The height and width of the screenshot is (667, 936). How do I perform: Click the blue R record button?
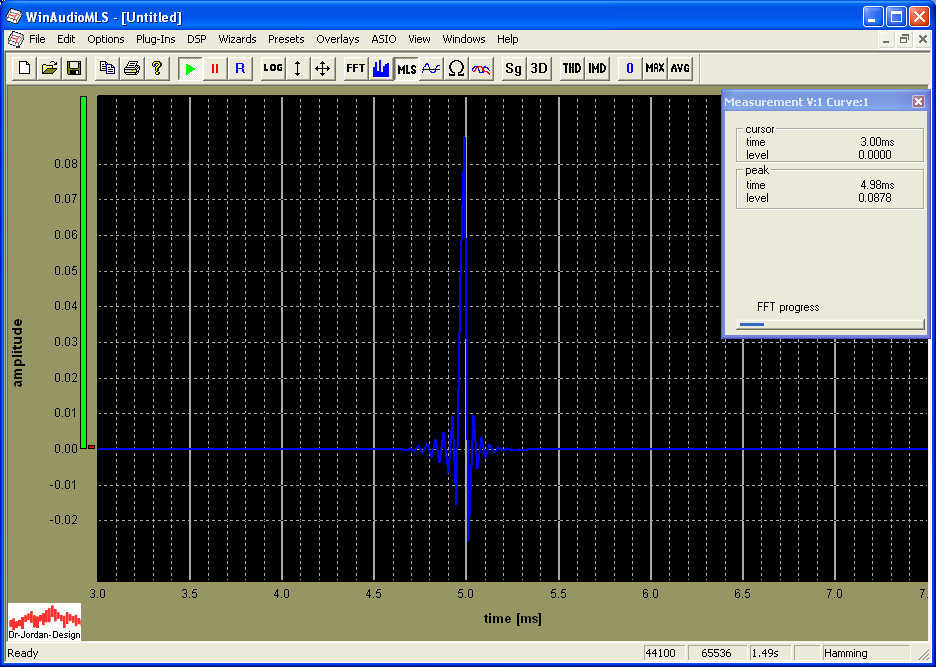[x=239, y=68]
